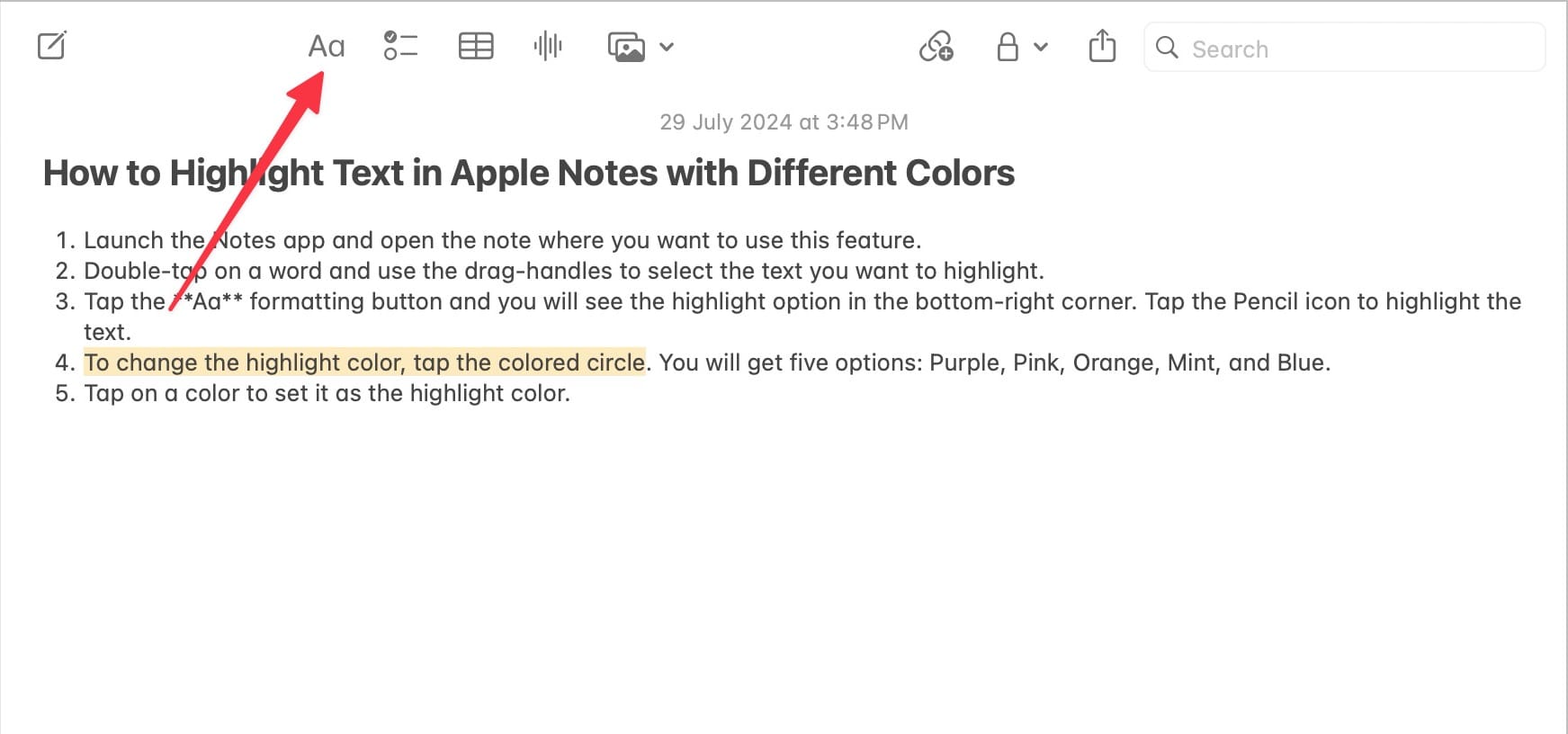Click the note date 29 July 2024

tap(784, 122)
